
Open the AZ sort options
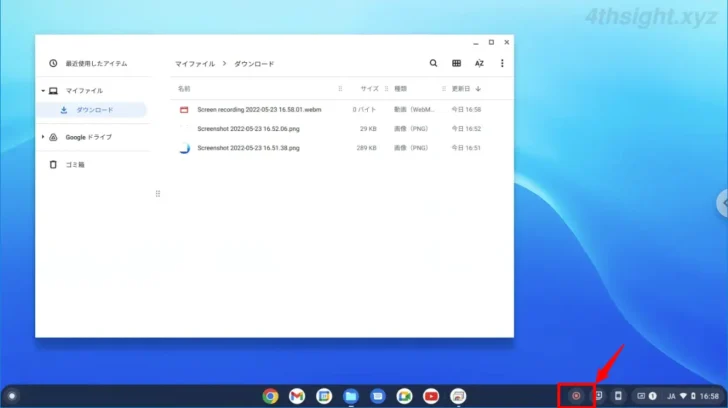479,63
